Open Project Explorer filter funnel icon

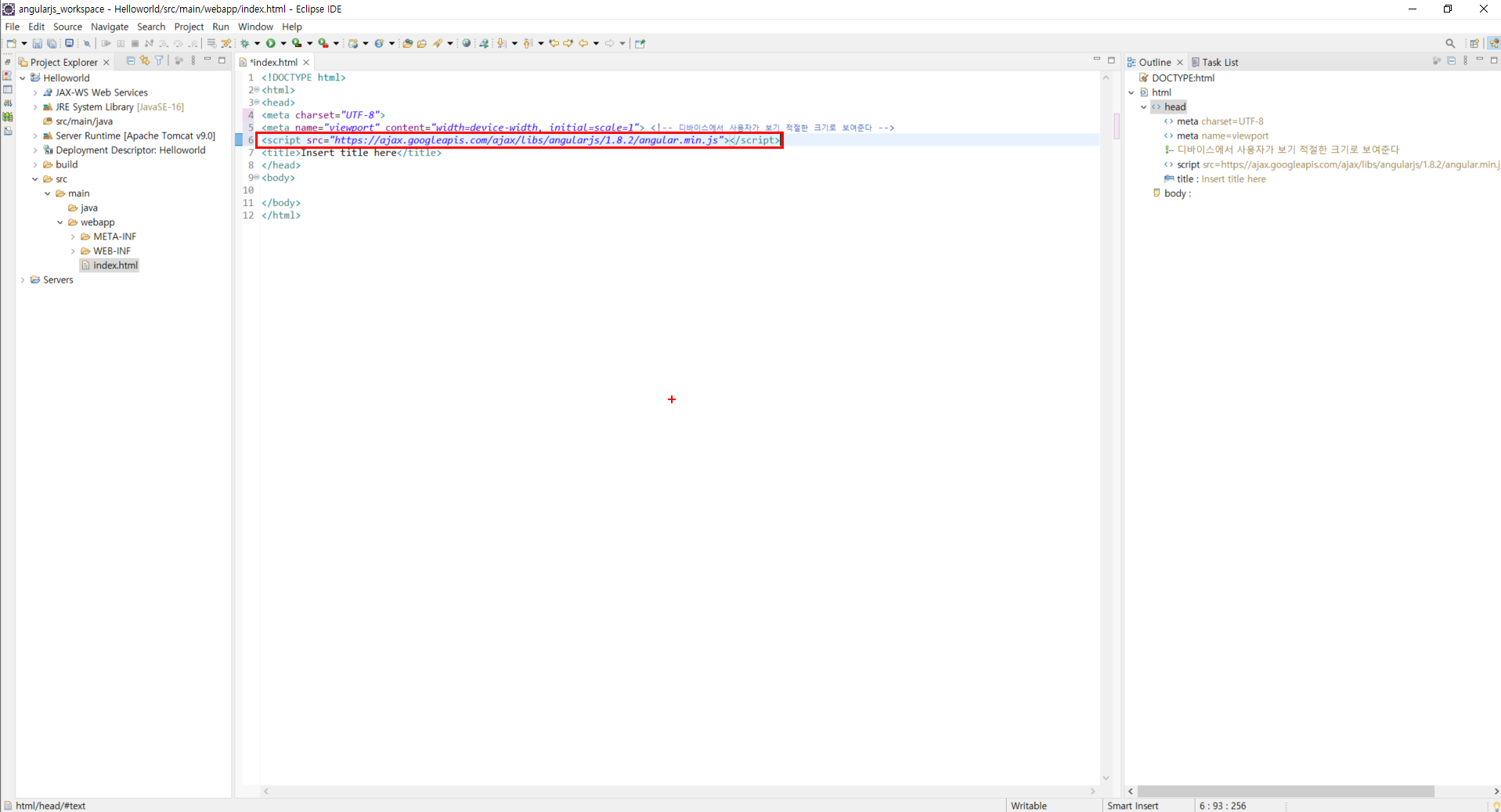tap(159, 61)
